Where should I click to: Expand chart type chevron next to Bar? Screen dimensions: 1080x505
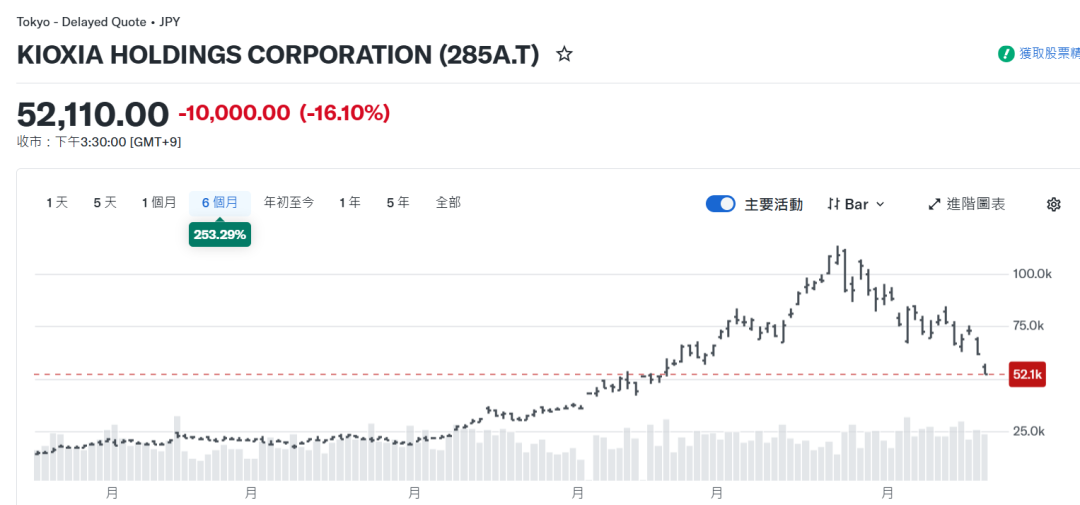[x=880, y=205]
